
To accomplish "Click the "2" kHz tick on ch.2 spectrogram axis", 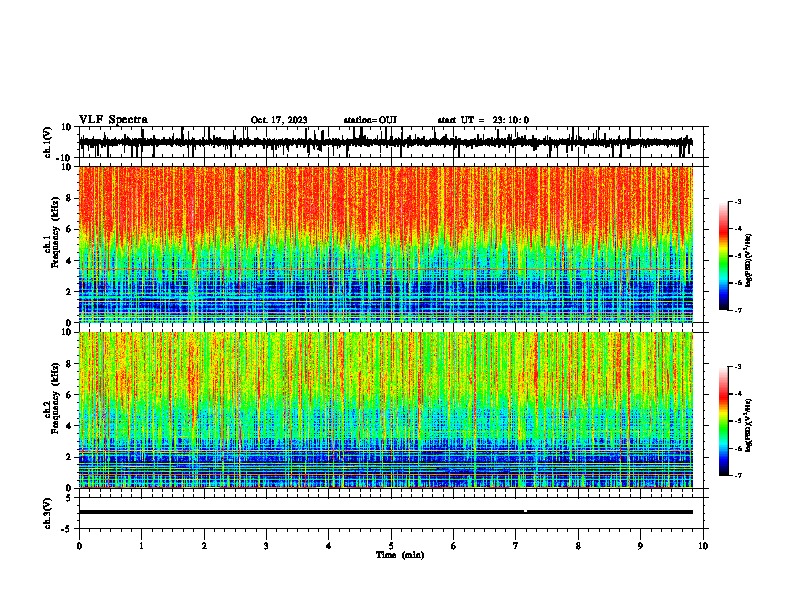I will (x=69, y=457).
